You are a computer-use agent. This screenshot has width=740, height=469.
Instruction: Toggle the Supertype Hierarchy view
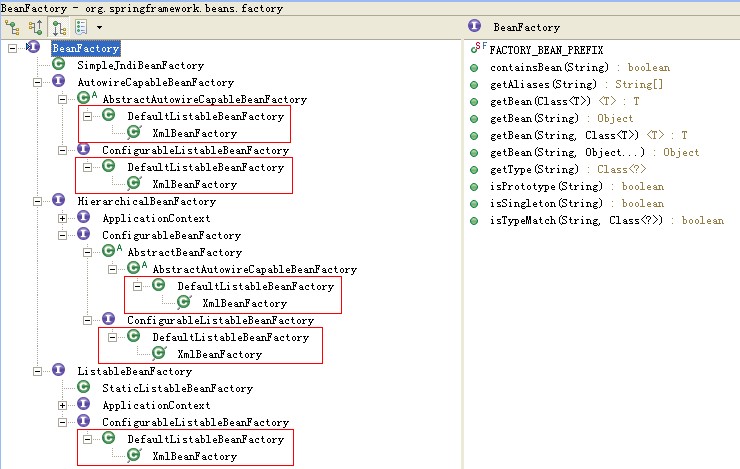tap(35, 28)
